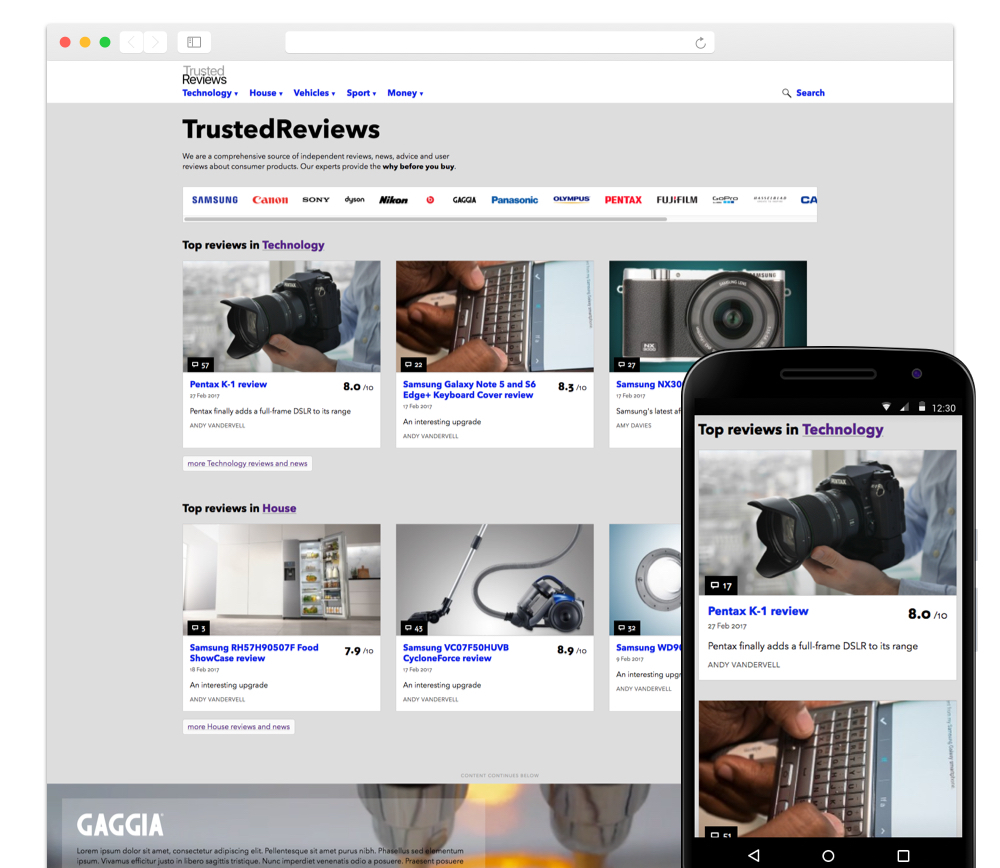Open Samsung VC07F50HUVB CycloneForce review link
This screenshot has width=1000, height=868.
coord(456,652)
